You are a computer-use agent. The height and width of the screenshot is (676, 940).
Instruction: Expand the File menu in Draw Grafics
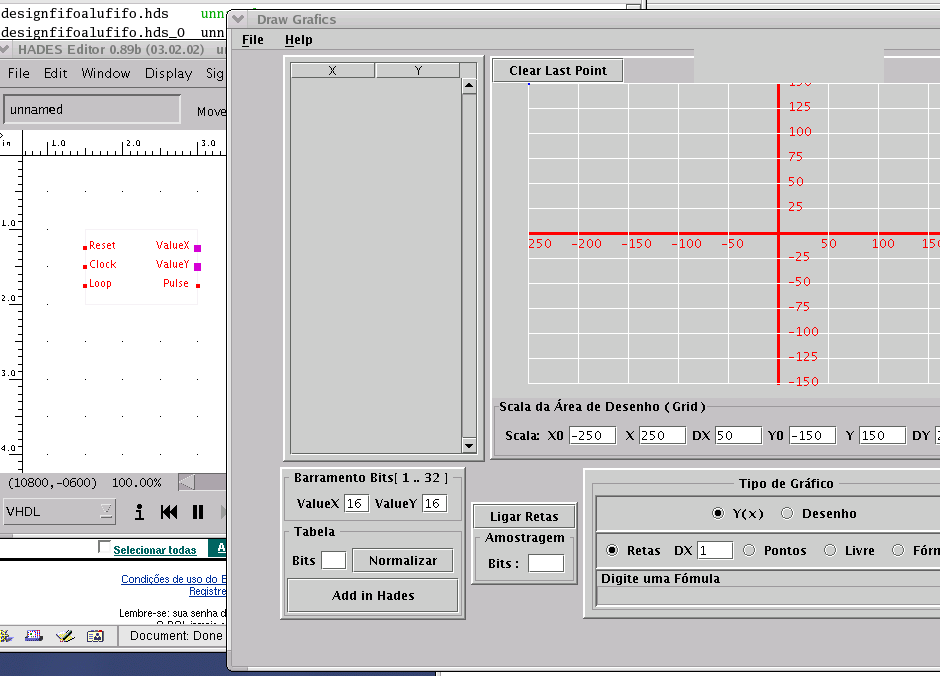coord(251,39)
